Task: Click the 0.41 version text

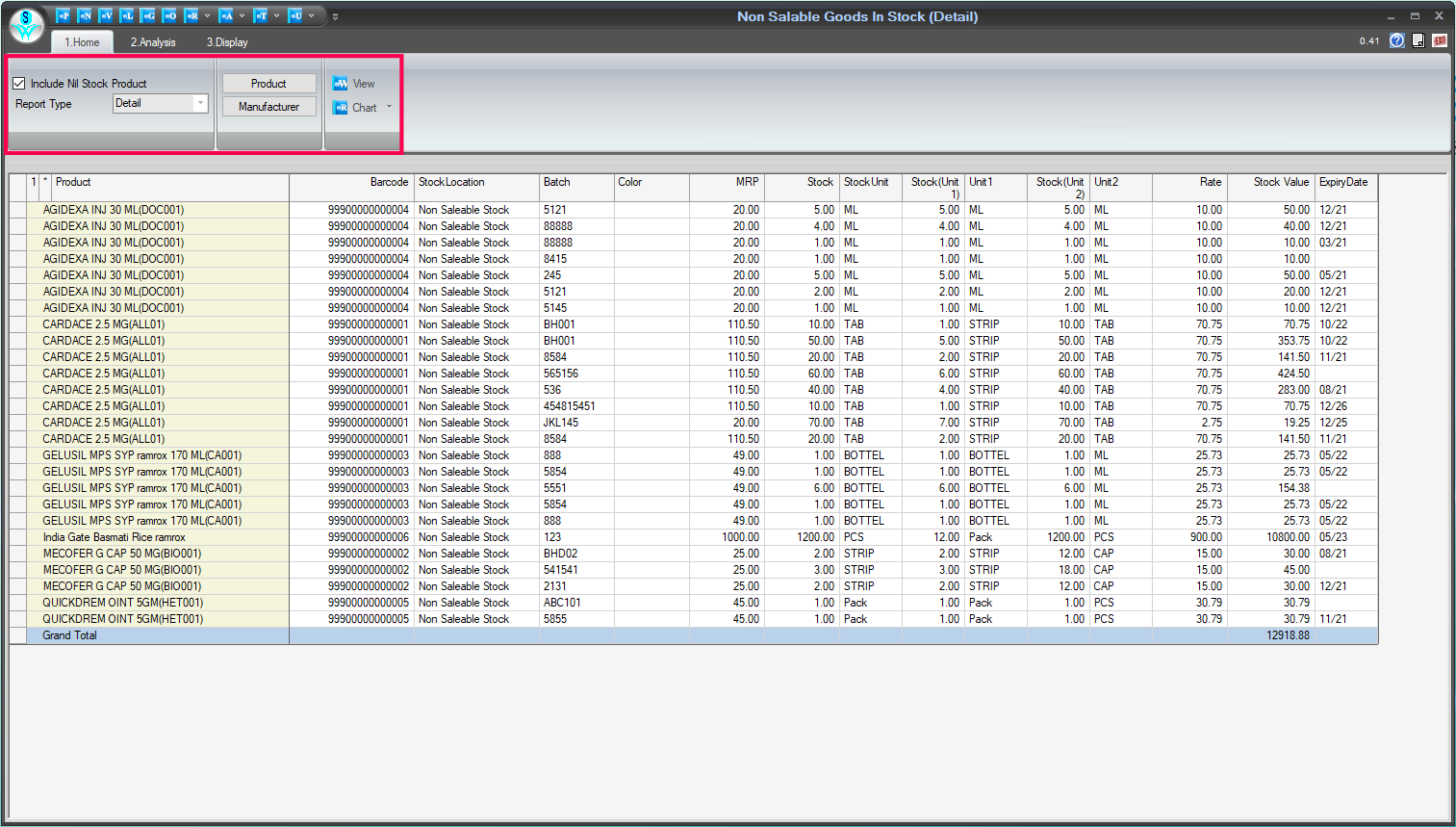Action: [1368, 41]
